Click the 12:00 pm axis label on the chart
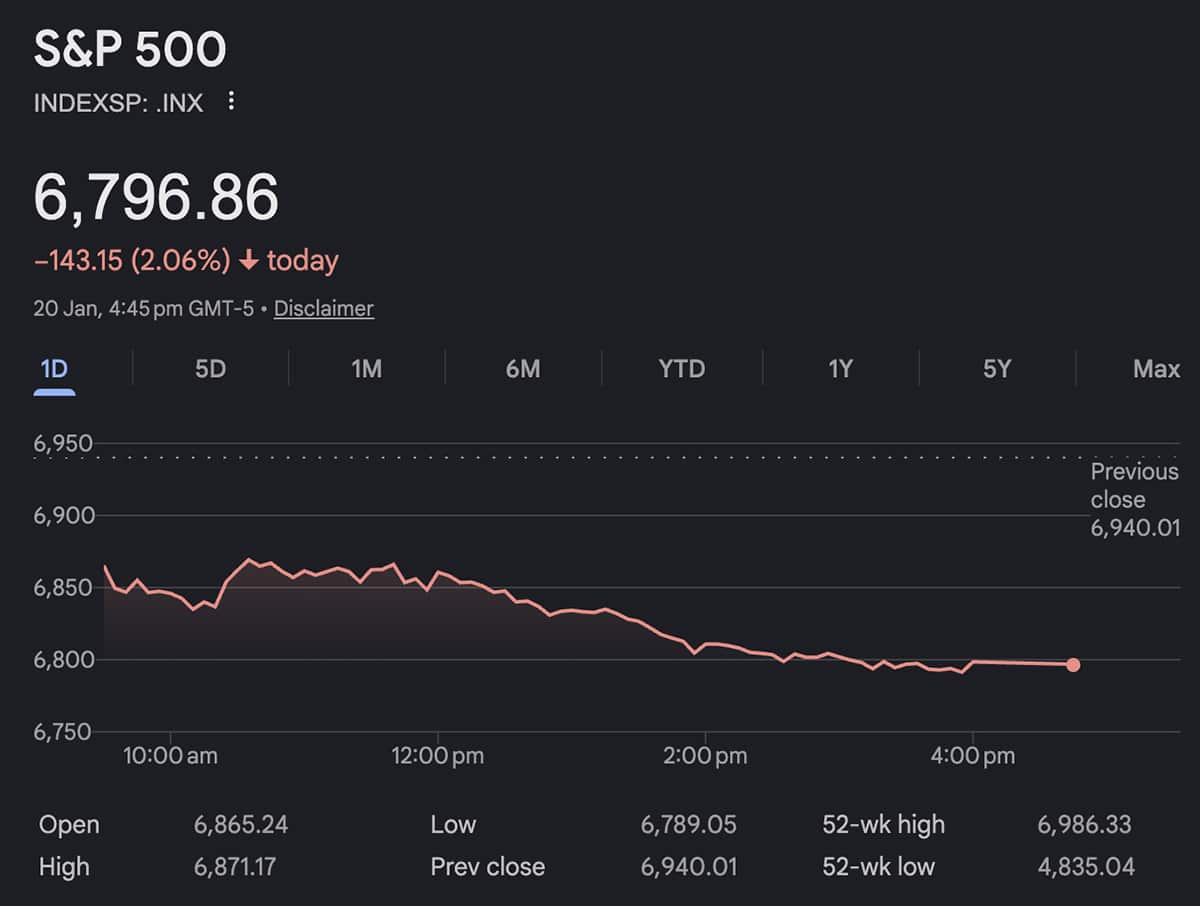 (x=439, y=756)
